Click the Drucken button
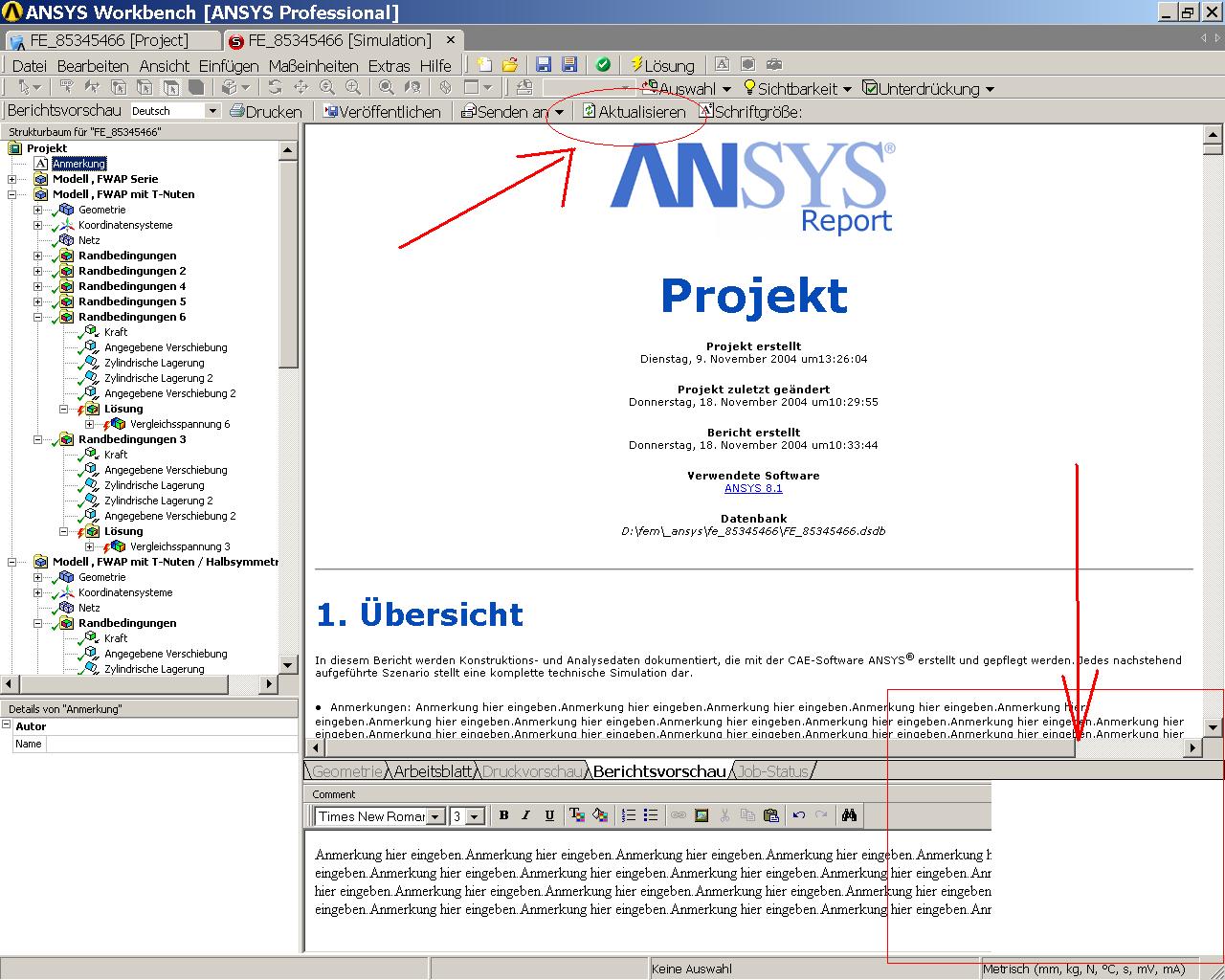 tap(266, 112)
